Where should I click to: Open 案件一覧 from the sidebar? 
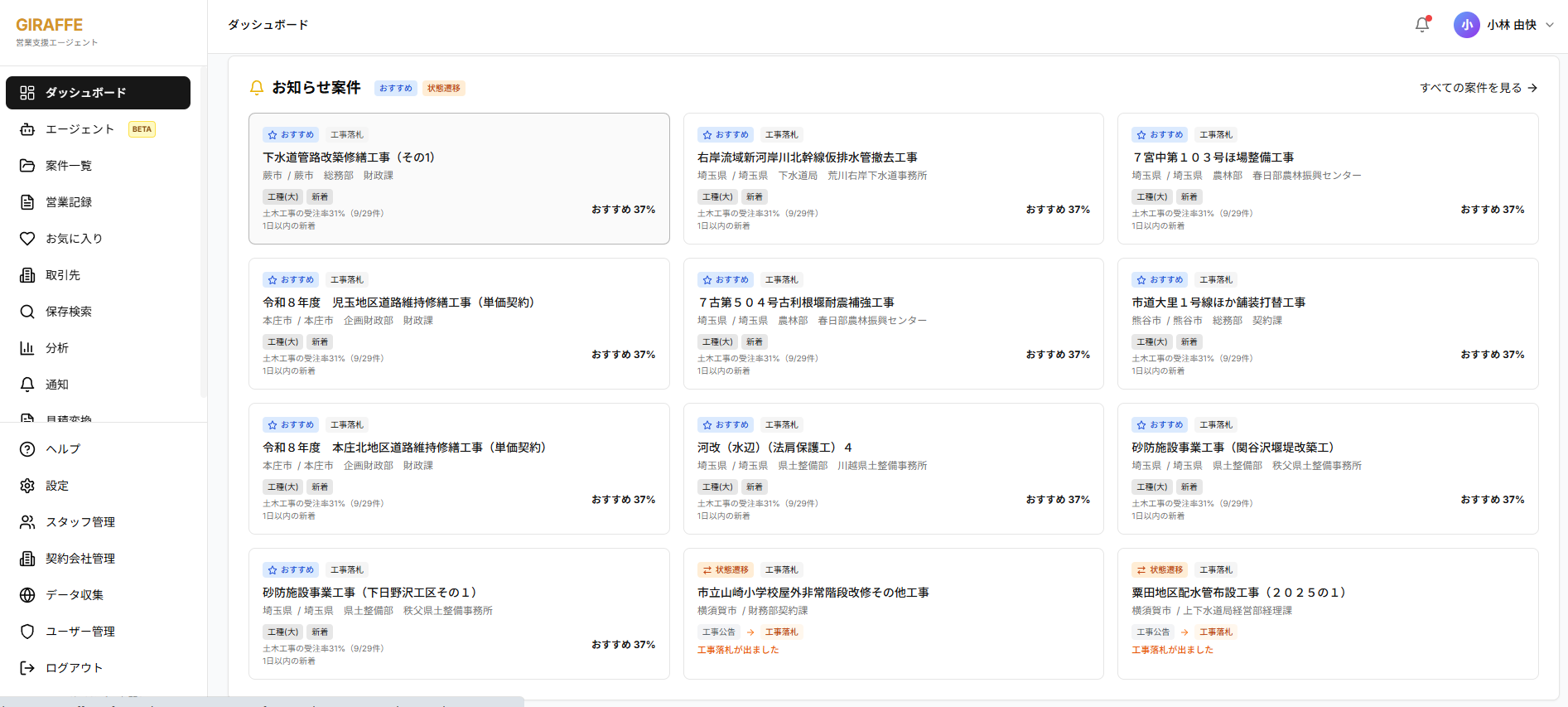[69, 166]
